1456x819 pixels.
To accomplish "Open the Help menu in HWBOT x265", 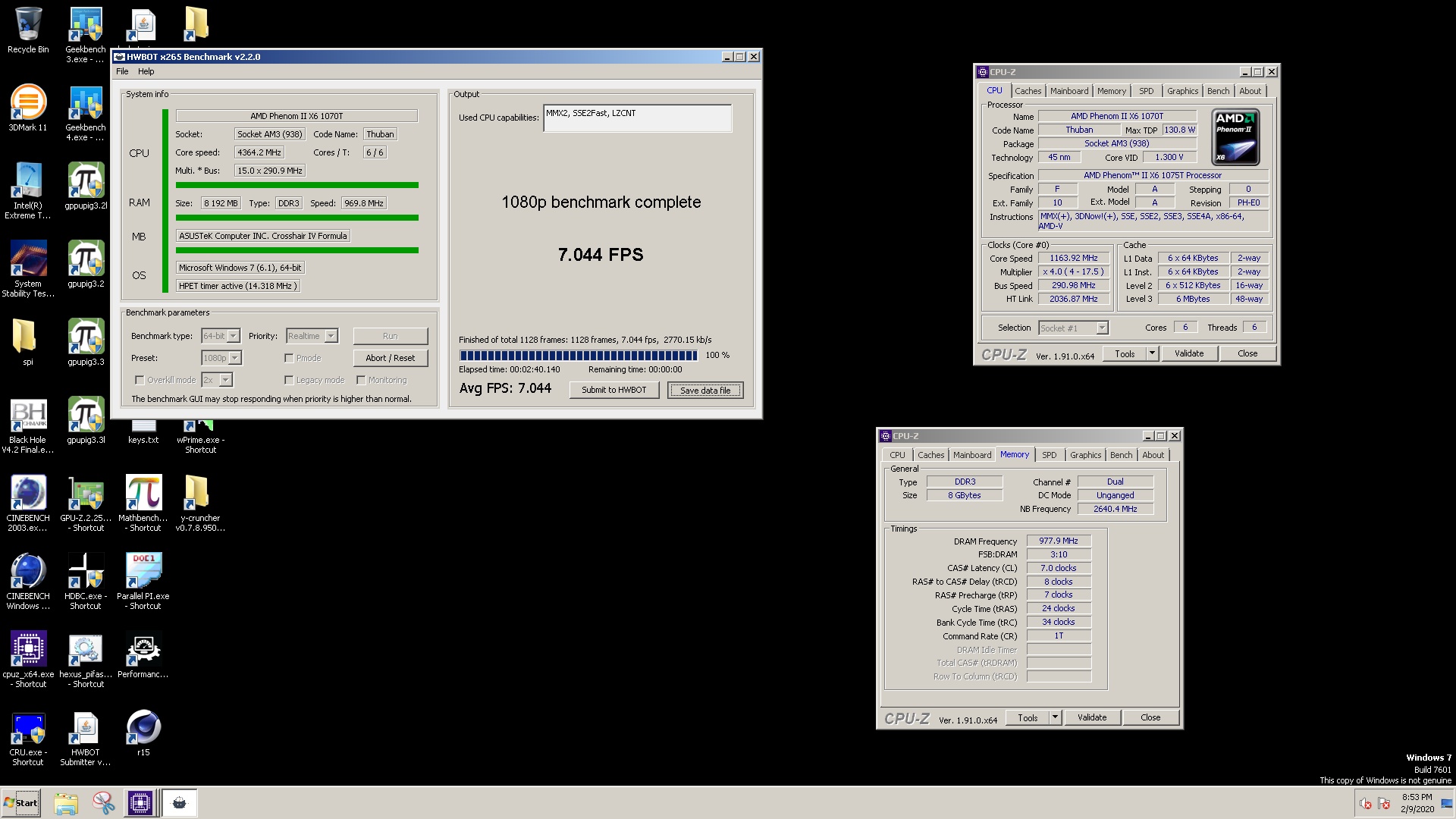I will [x=146, y=71].
